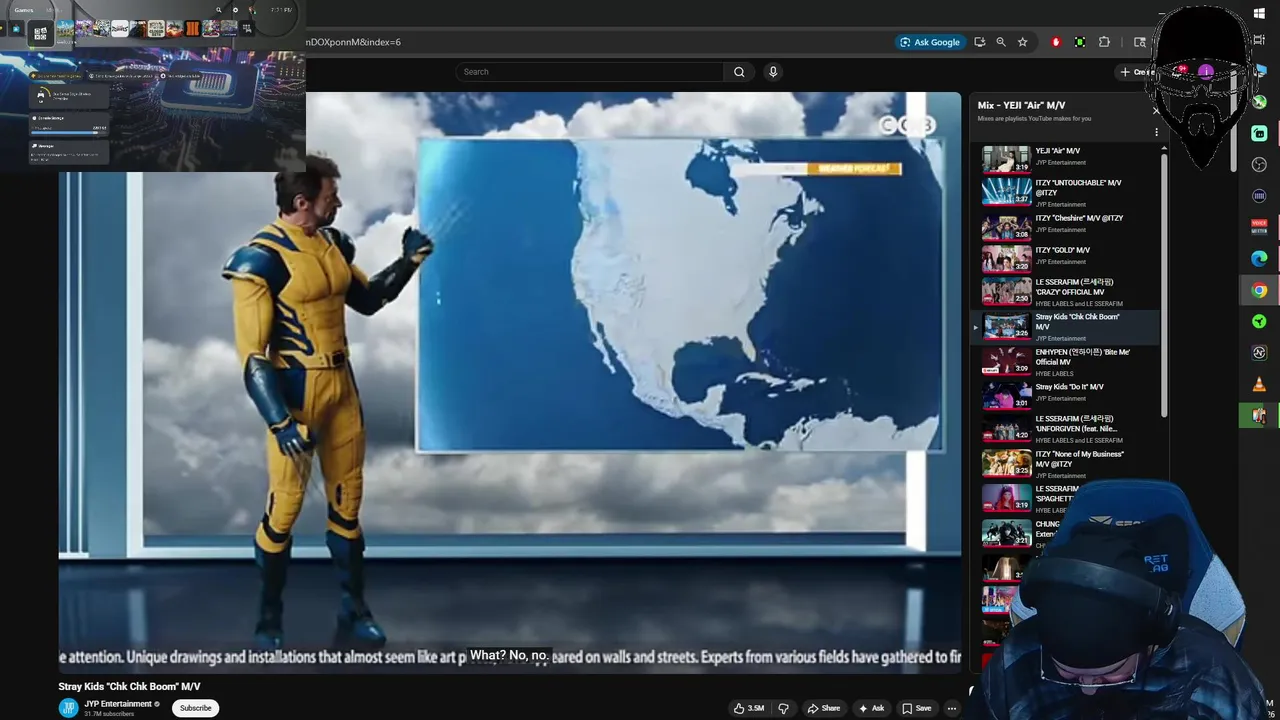
Task: Click the zoom magnifier icon in address bar
Action: click(x=1001, y=42)
